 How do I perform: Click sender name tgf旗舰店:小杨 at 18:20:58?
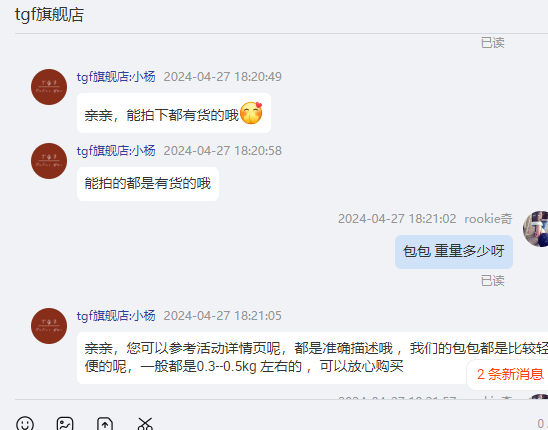coord(116,151)
